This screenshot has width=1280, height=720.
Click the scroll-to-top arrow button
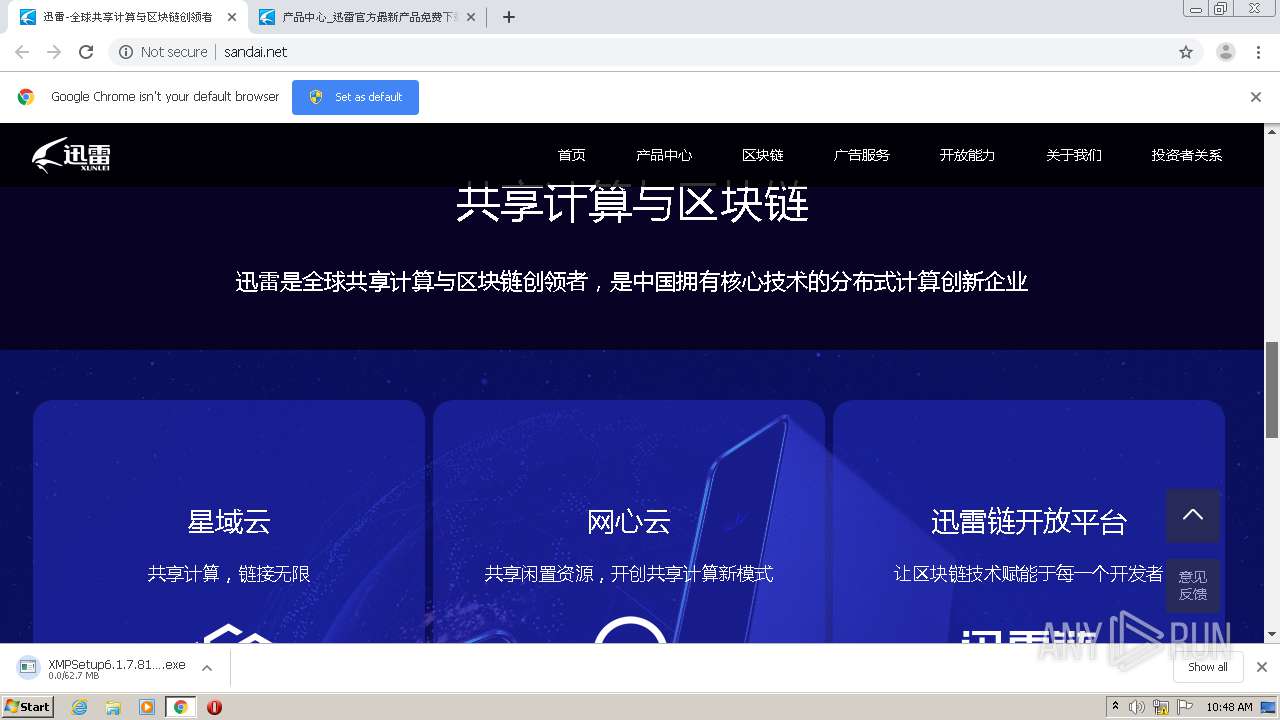click(1193, 515)
